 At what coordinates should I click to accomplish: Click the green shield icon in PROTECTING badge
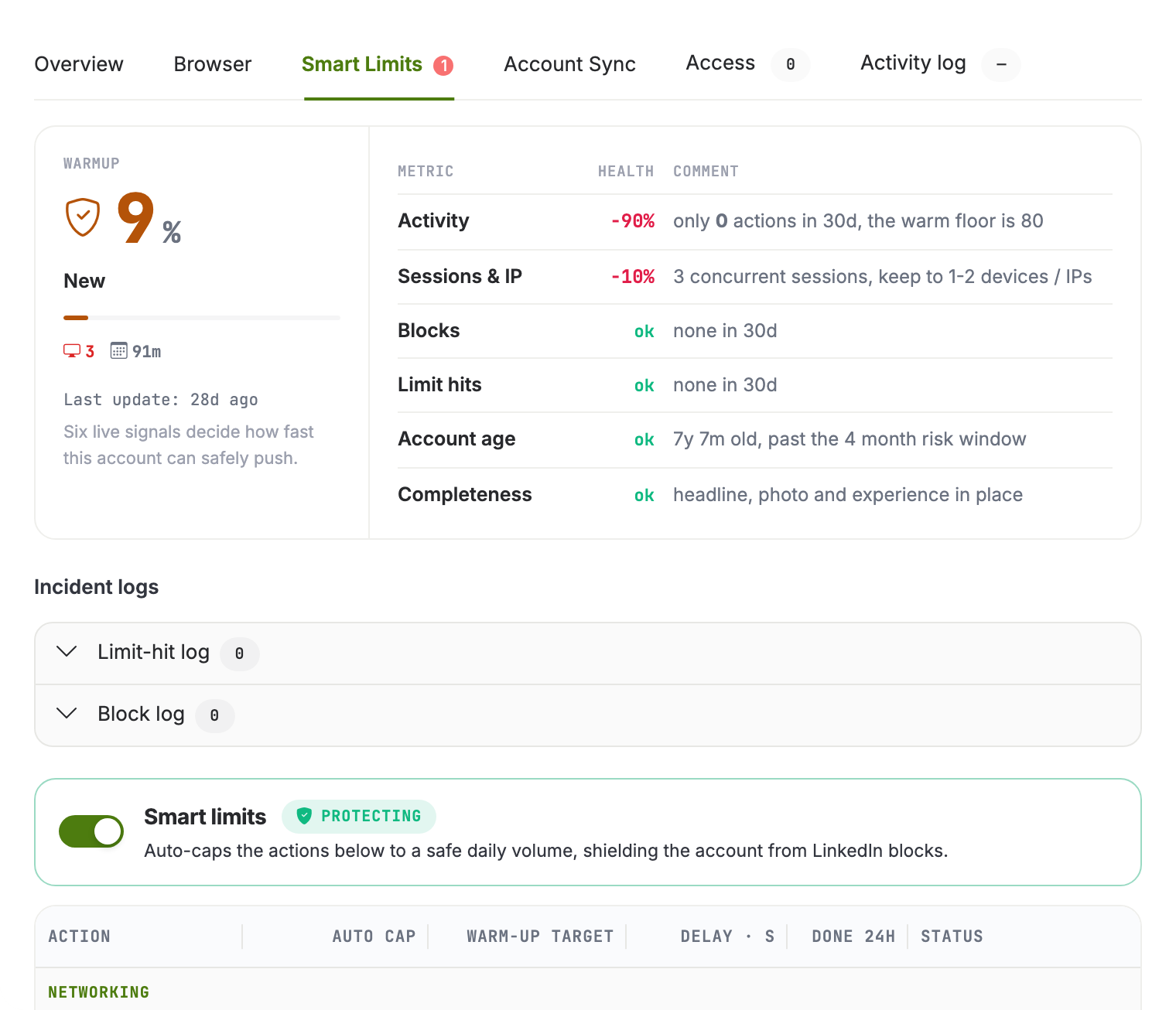(x=304, y=816)
